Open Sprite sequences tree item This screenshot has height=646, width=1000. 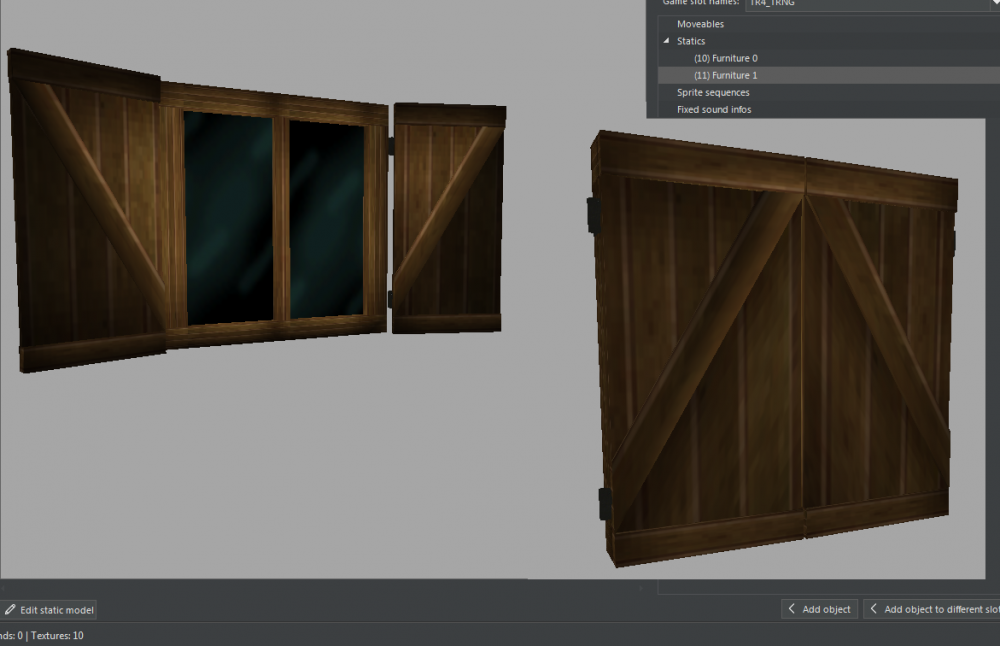point(713,92)
